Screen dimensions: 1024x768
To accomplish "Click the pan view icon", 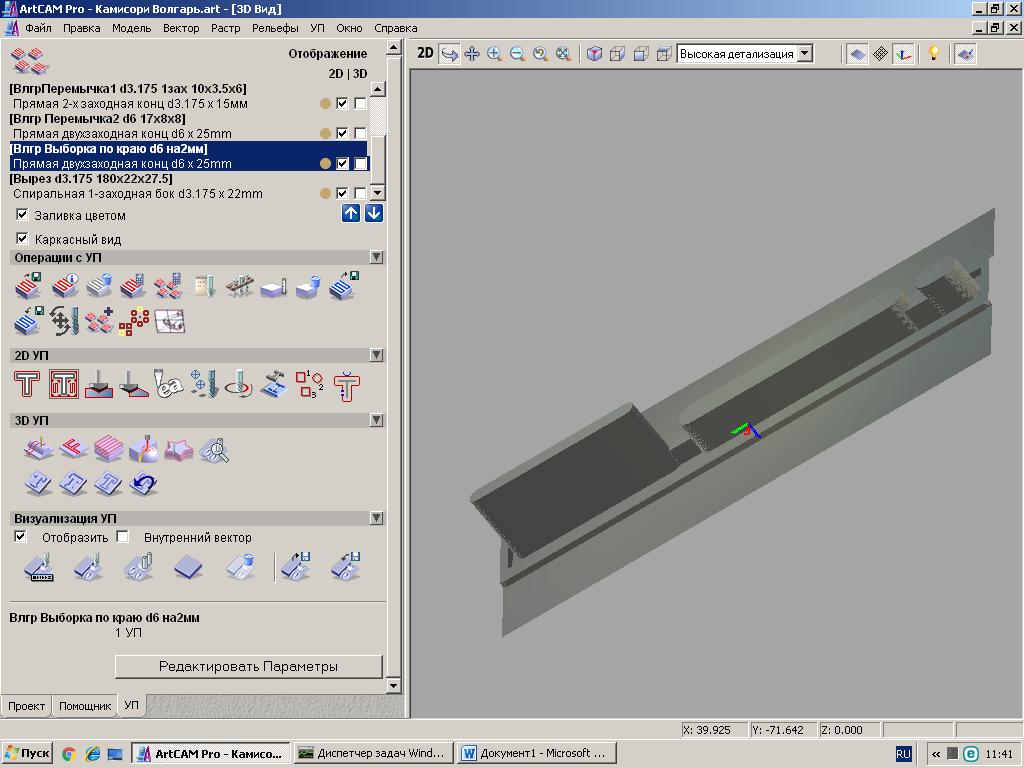I will [472, 54].
